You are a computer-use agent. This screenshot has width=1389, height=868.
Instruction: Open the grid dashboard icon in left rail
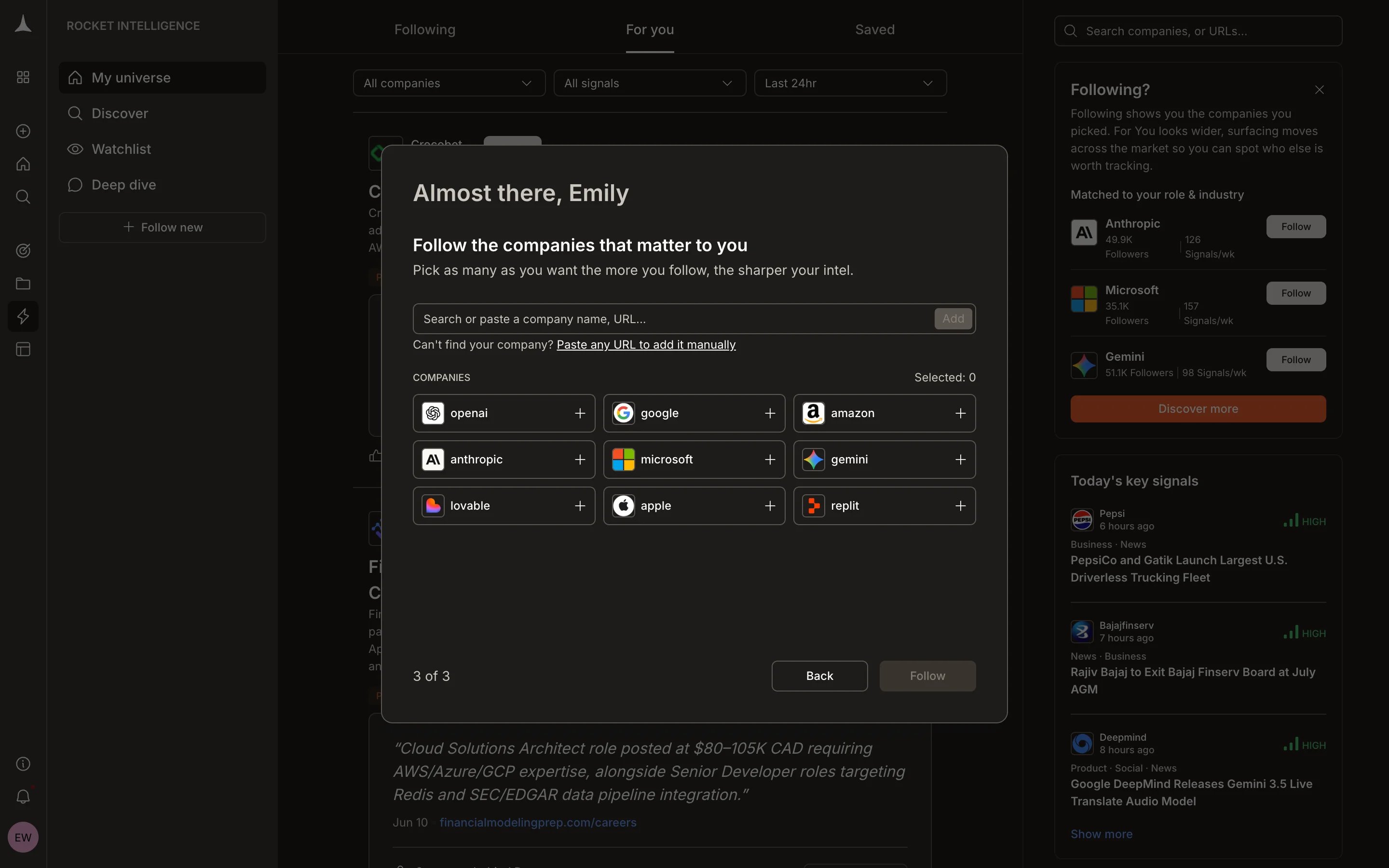23,77
